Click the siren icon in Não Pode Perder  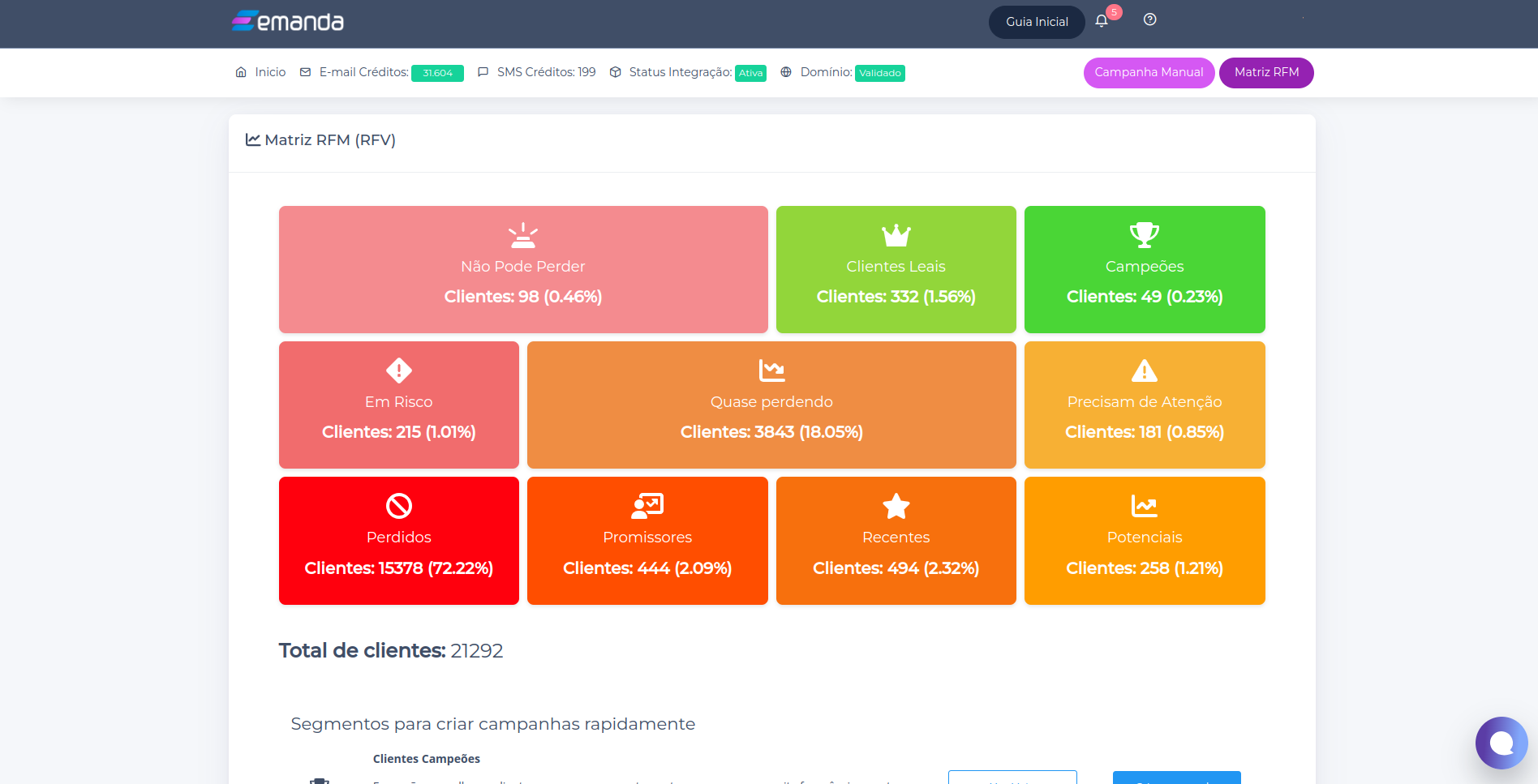pos(523,235)
